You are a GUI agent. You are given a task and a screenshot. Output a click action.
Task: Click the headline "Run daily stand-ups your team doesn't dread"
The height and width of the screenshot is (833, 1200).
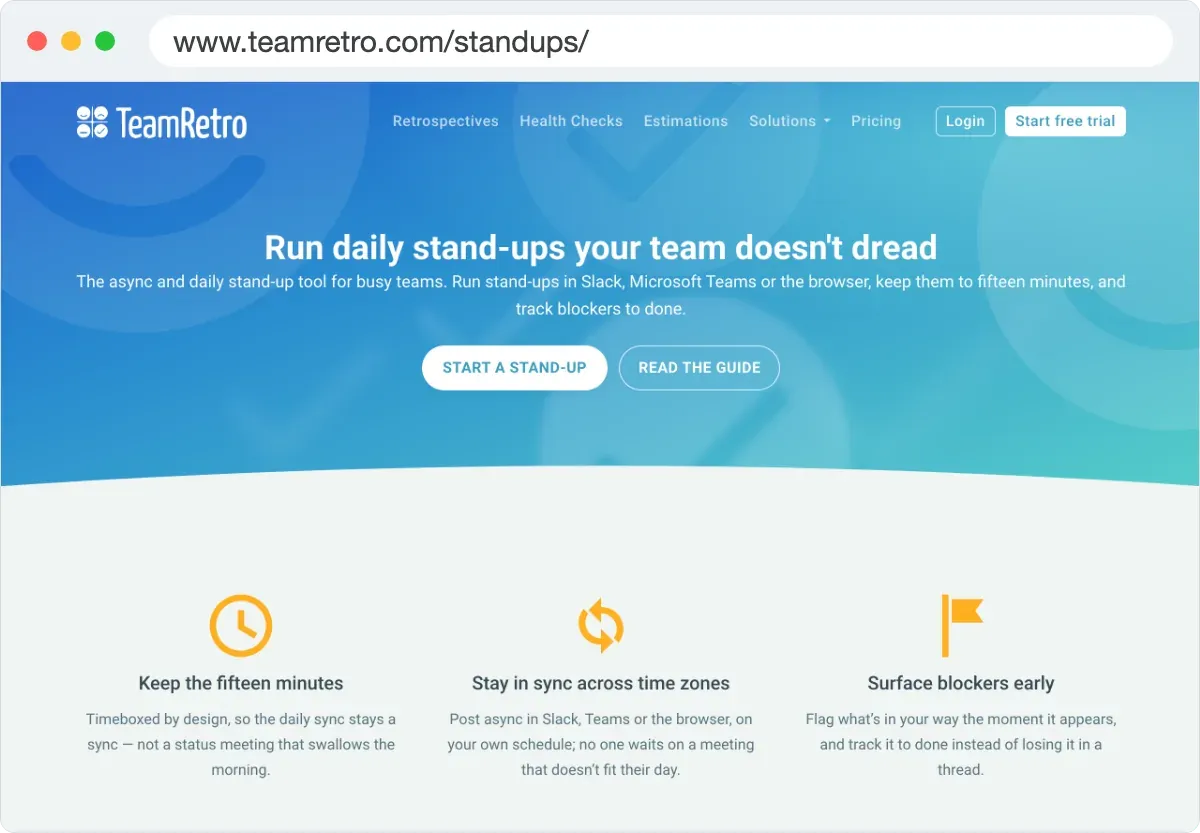click(x=601, y=247)
